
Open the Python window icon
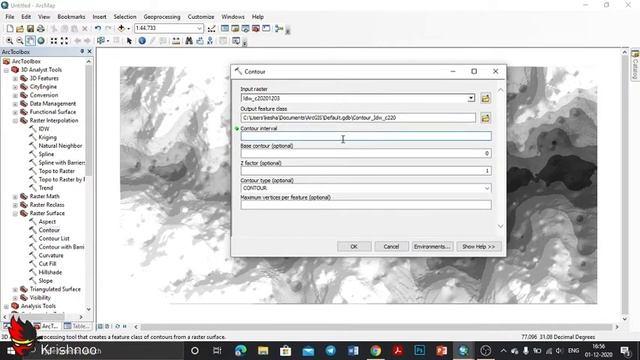pyautogui.click(x=266, y=29)
